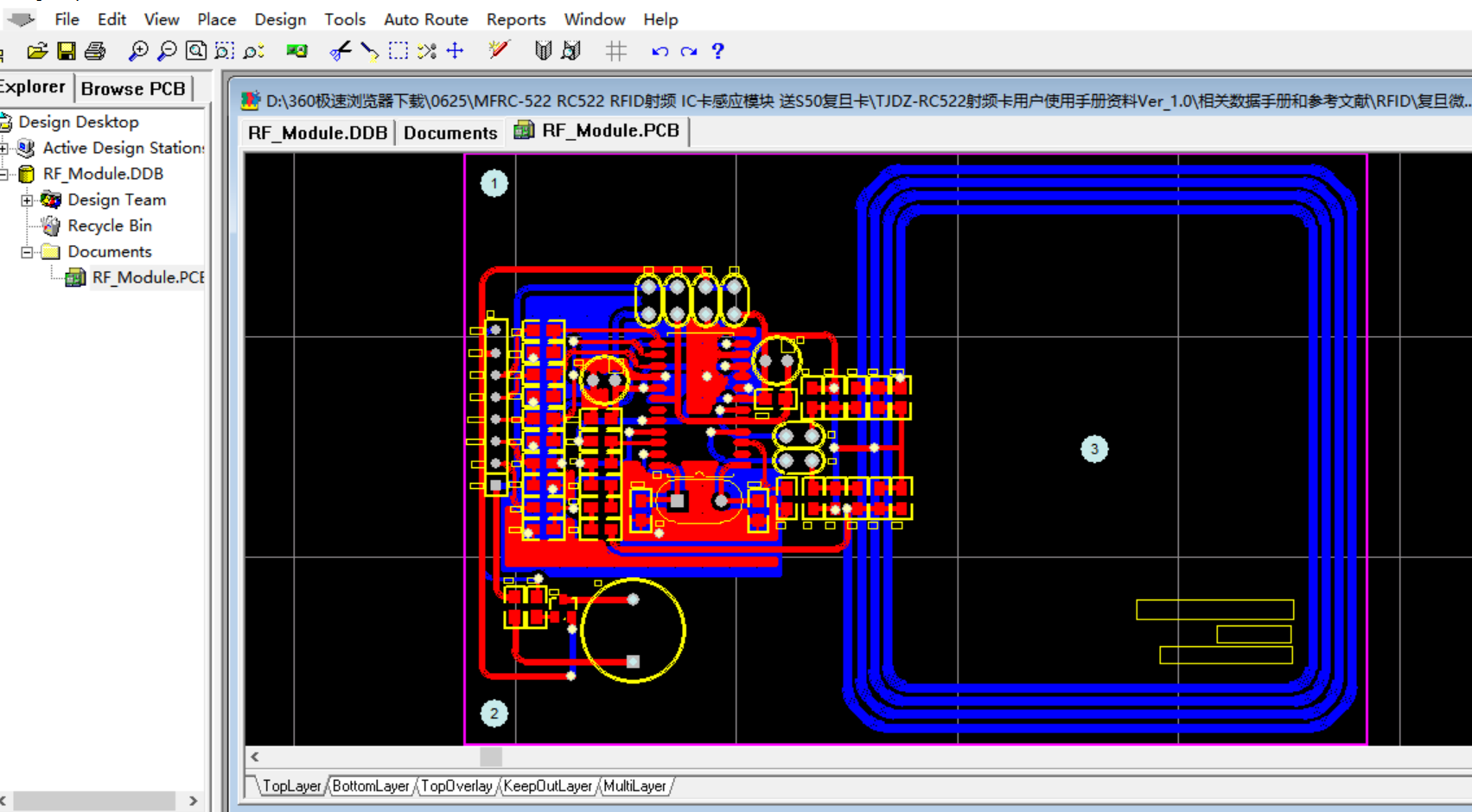Click the arrow icon left of File menu
The width and height of the screenshot is (1472, 812).
tap(21, 18)
